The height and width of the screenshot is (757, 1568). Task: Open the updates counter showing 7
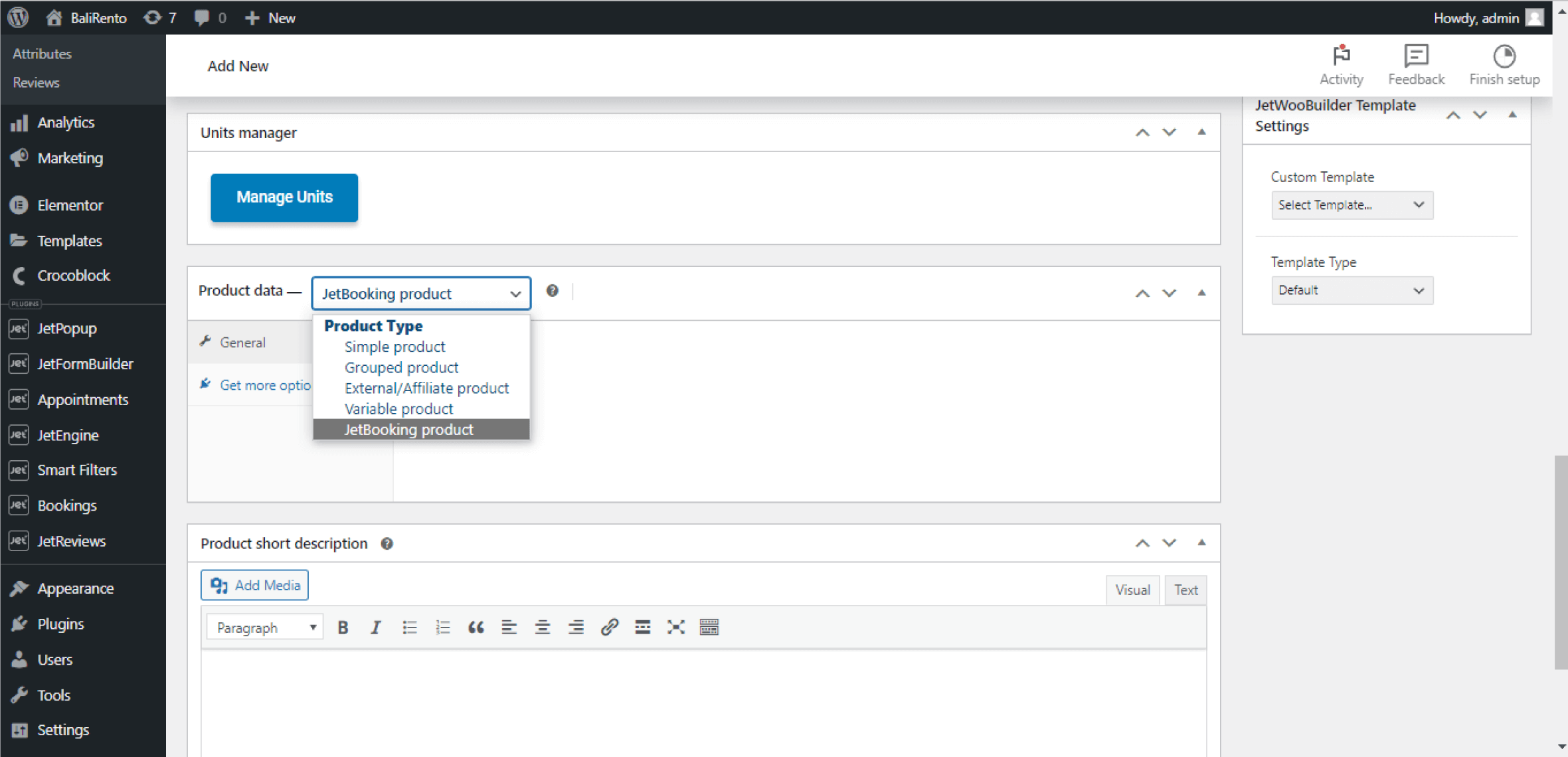coord(160,17)
